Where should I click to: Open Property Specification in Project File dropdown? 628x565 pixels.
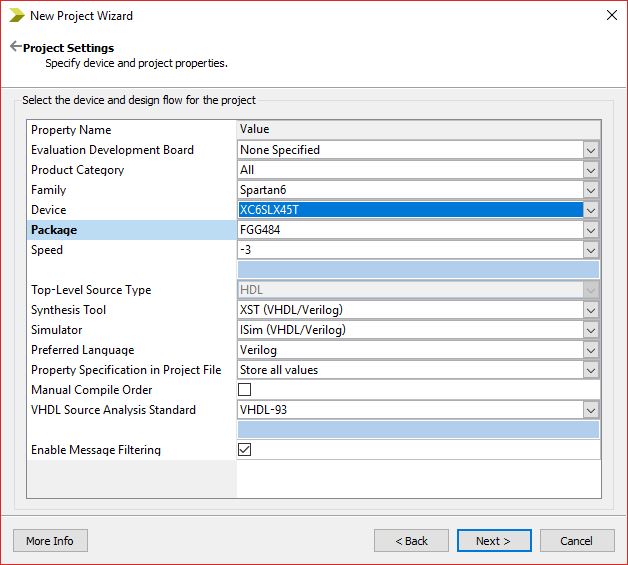[591, 370]
